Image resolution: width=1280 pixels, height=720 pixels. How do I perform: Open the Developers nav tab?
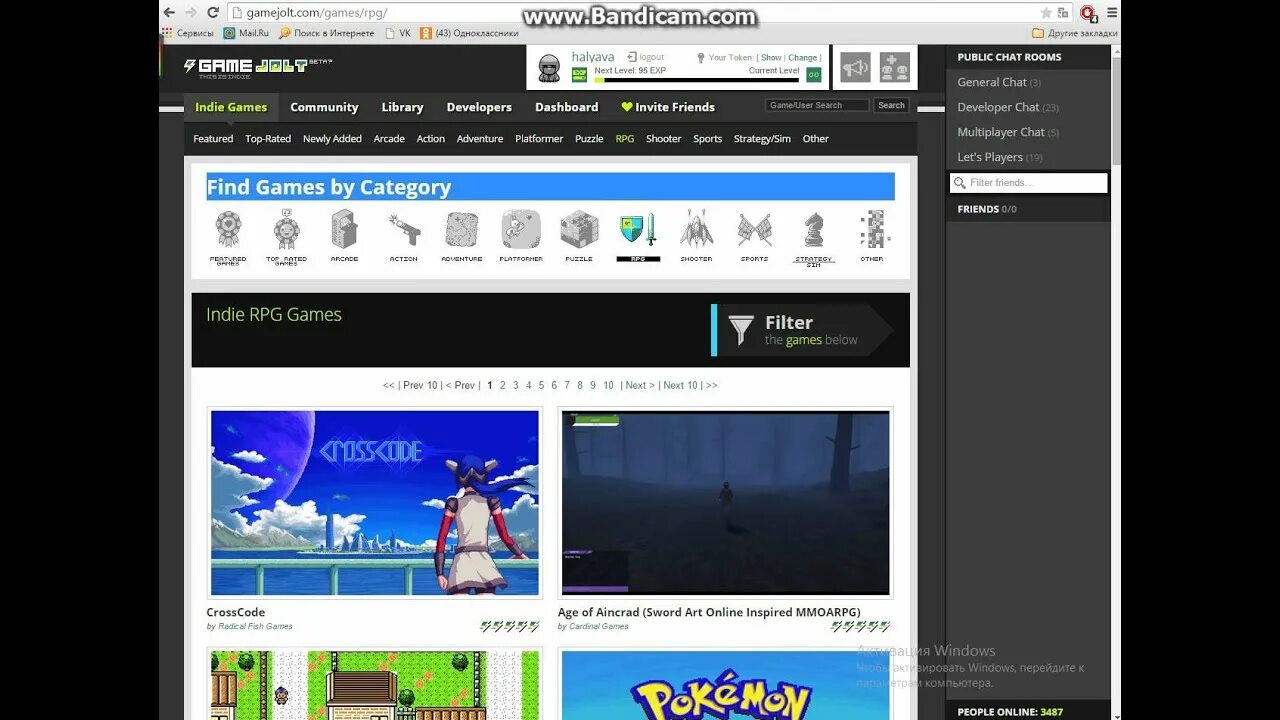click(479, 107)
